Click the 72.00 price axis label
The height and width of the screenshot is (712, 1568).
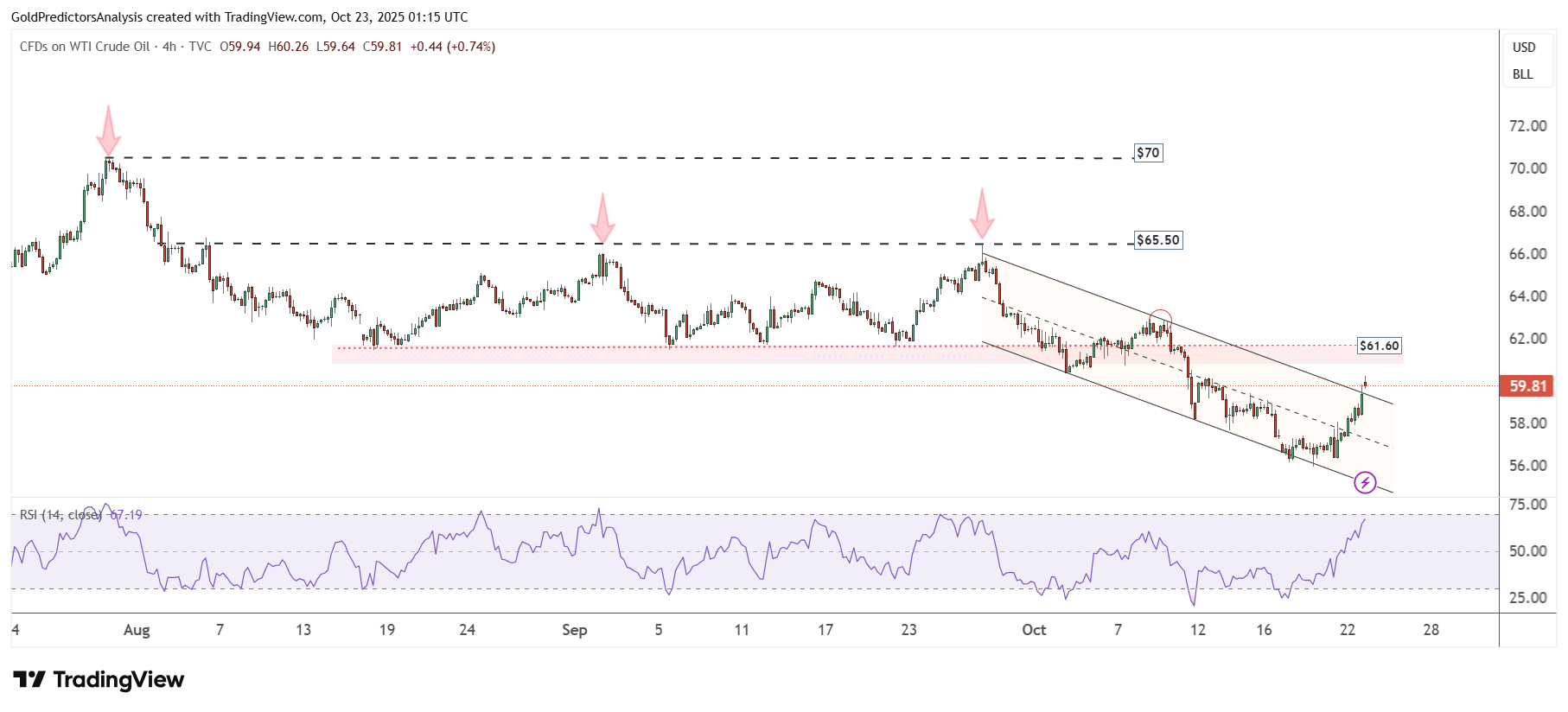pos(1527,126)
